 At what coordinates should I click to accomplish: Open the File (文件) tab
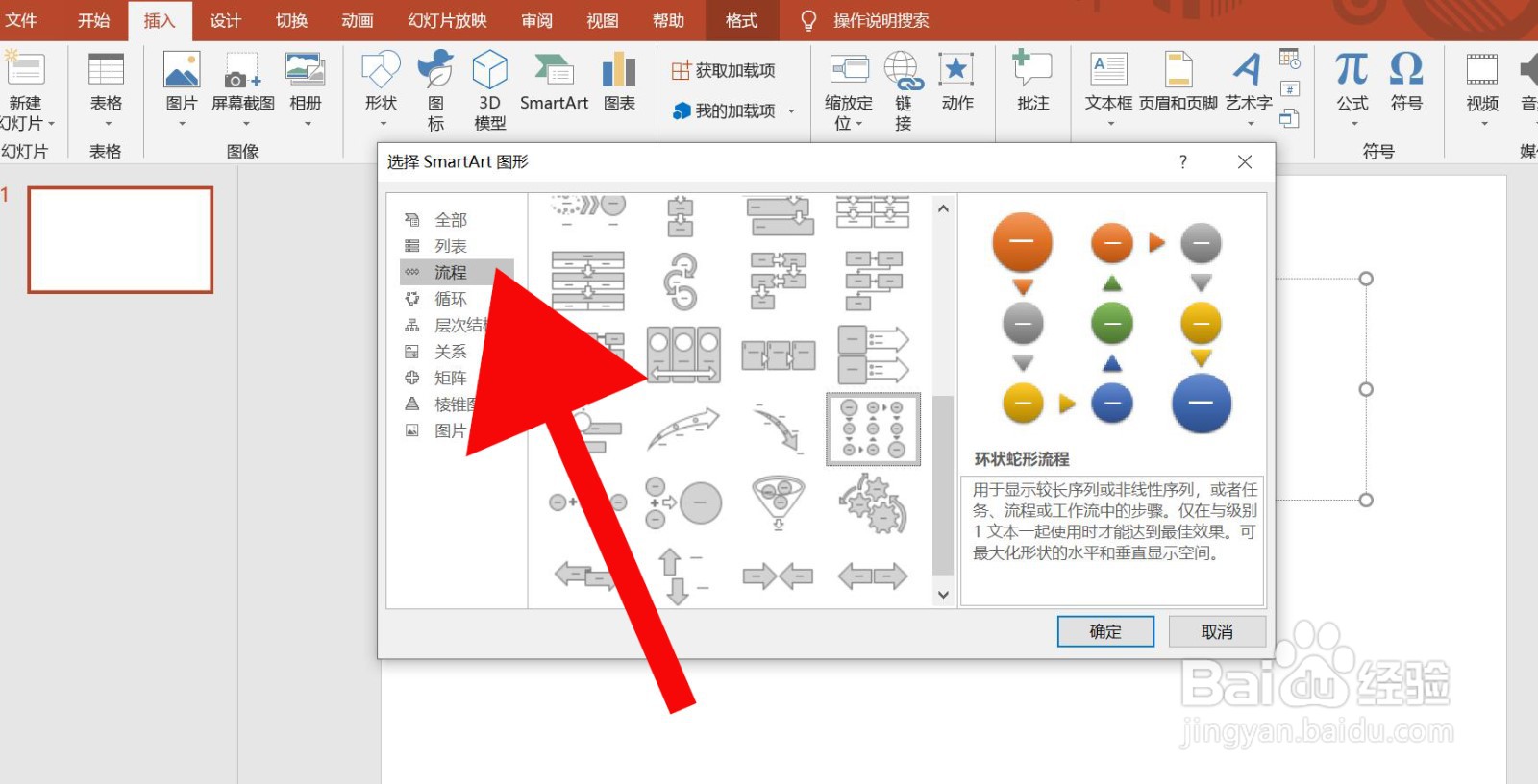(21, 20)
